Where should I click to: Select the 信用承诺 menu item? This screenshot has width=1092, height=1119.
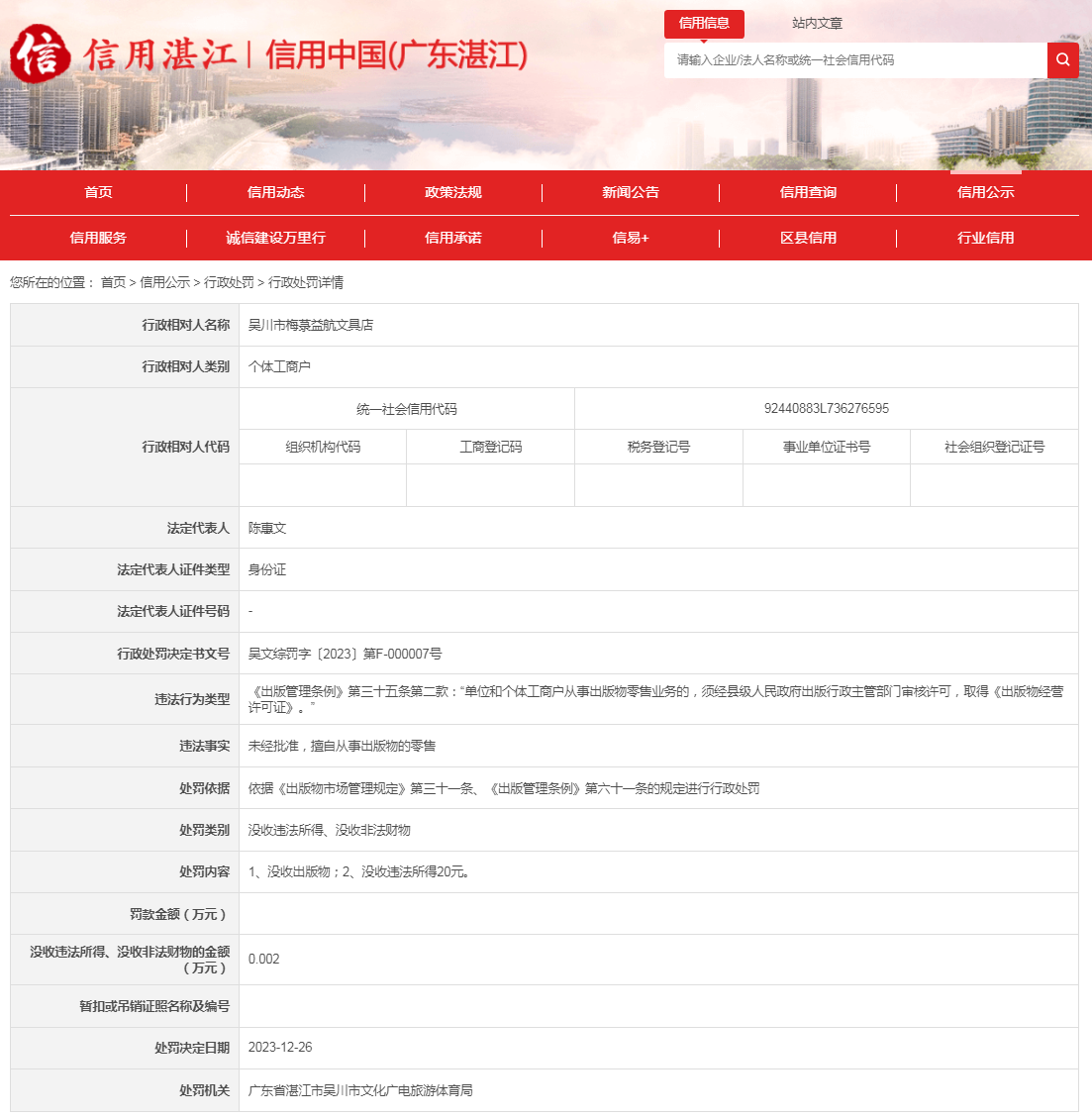tap(452, 239)
